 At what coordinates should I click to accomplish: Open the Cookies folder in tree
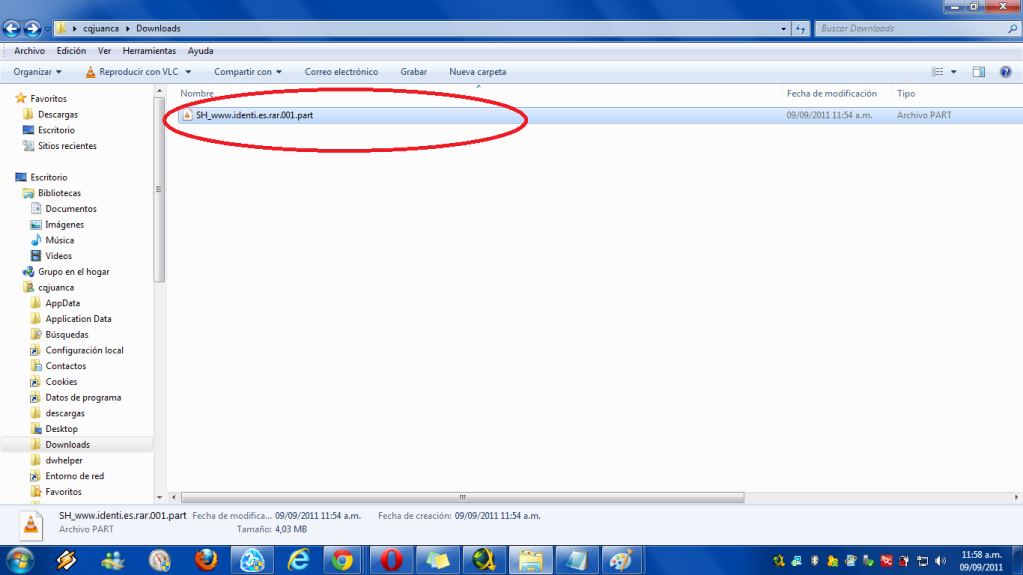(61, 382)
